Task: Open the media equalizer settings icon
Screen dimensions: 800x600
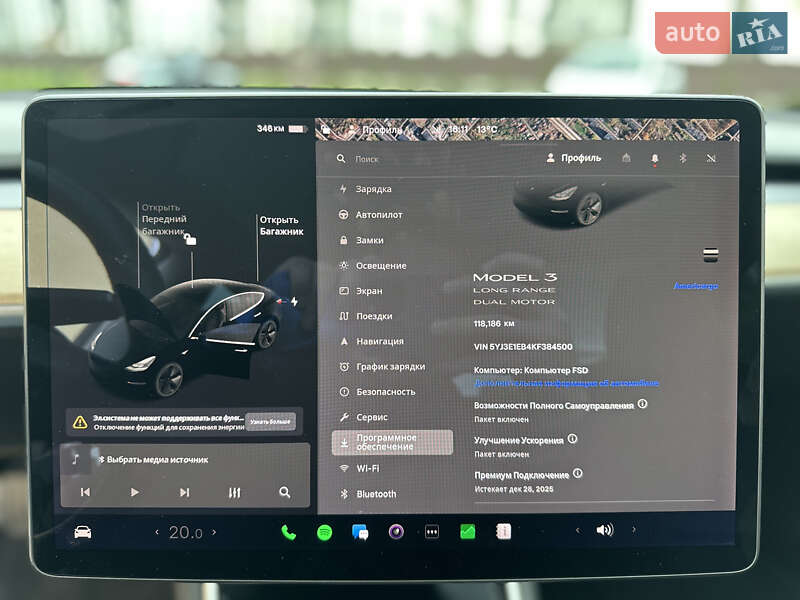Action: (x=234, y=492)
